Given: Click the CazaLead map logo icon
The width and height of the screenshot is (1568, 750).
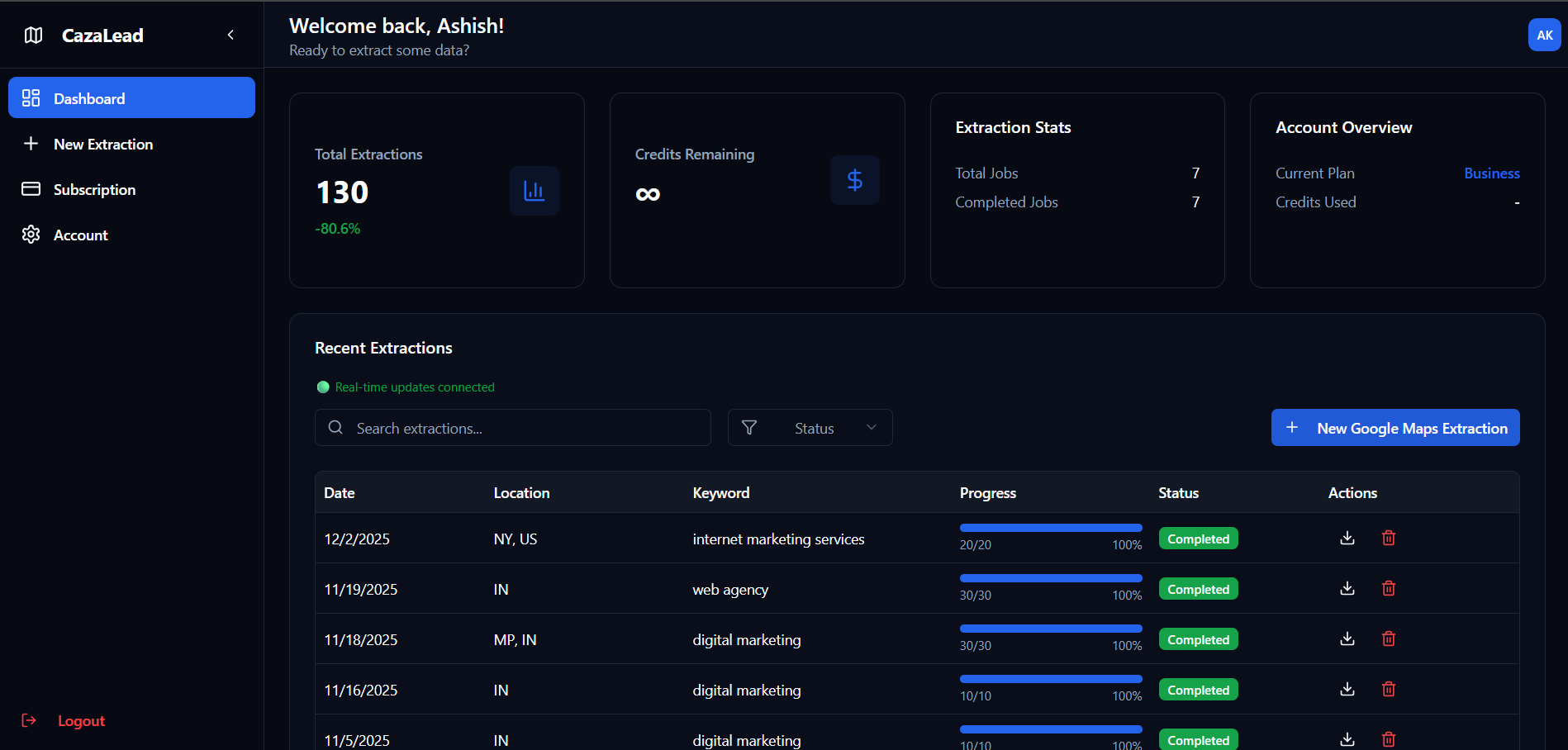Looking at the screenshot, I should click(31, 35).
